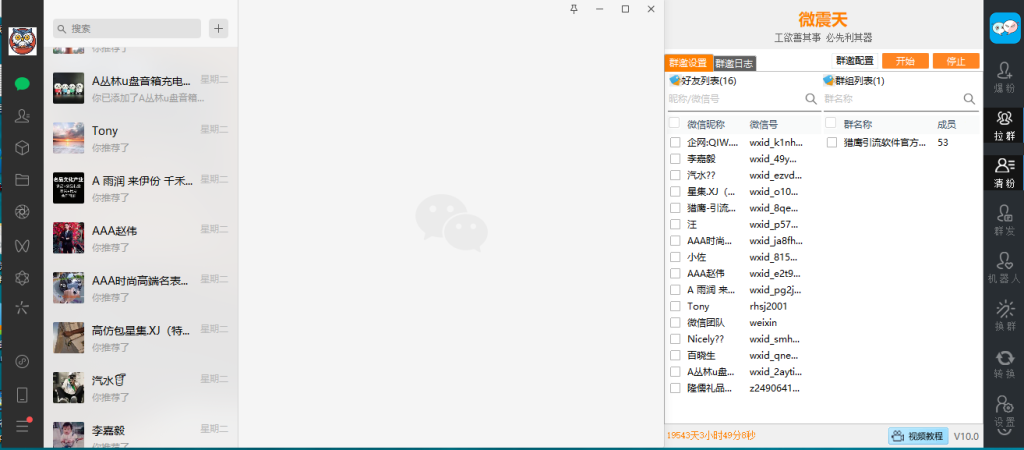Open the 转换 convert tool

(x=1004, y=363)
